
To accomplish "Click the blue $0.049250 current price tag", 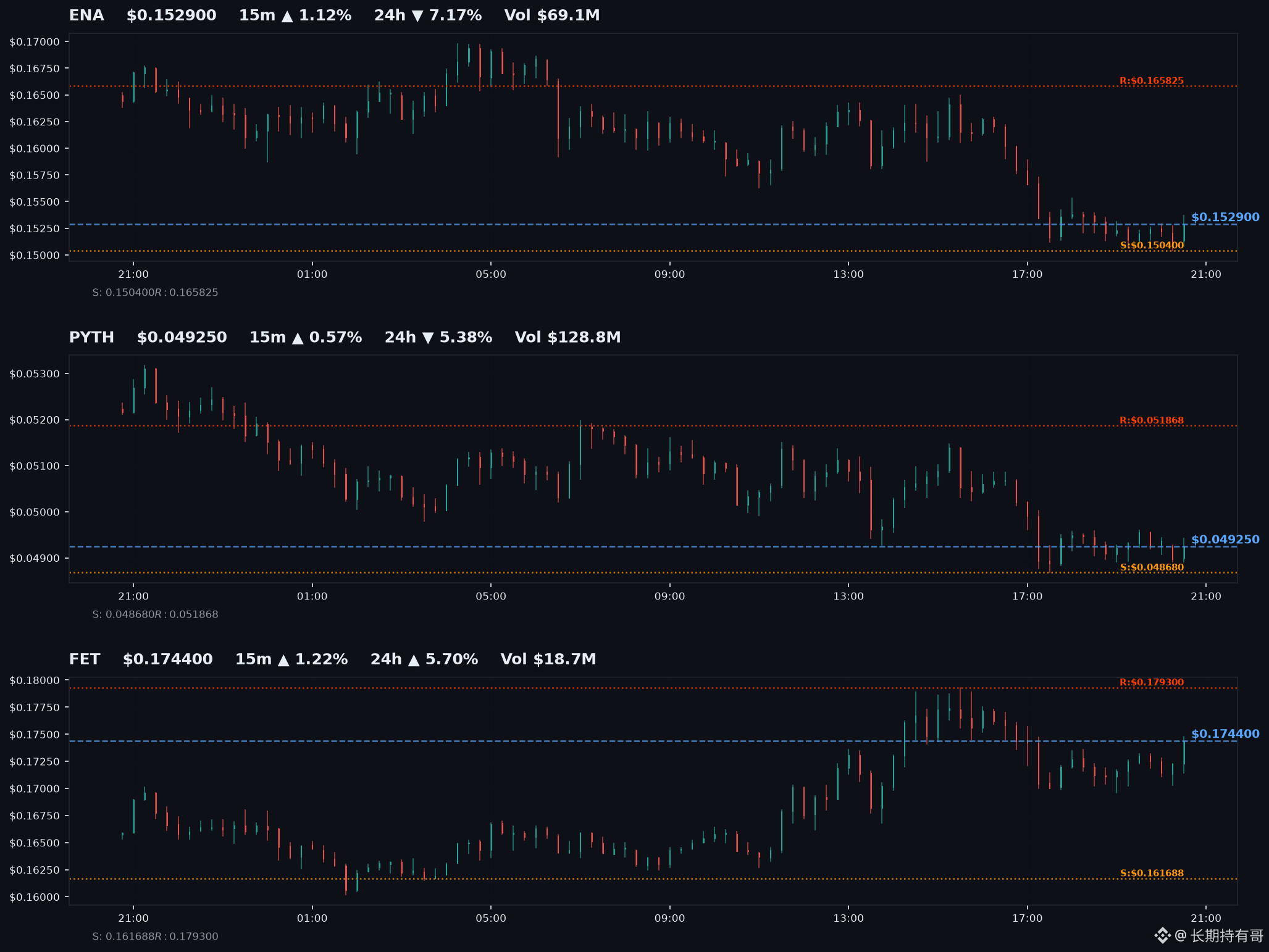I will 1225,540.
